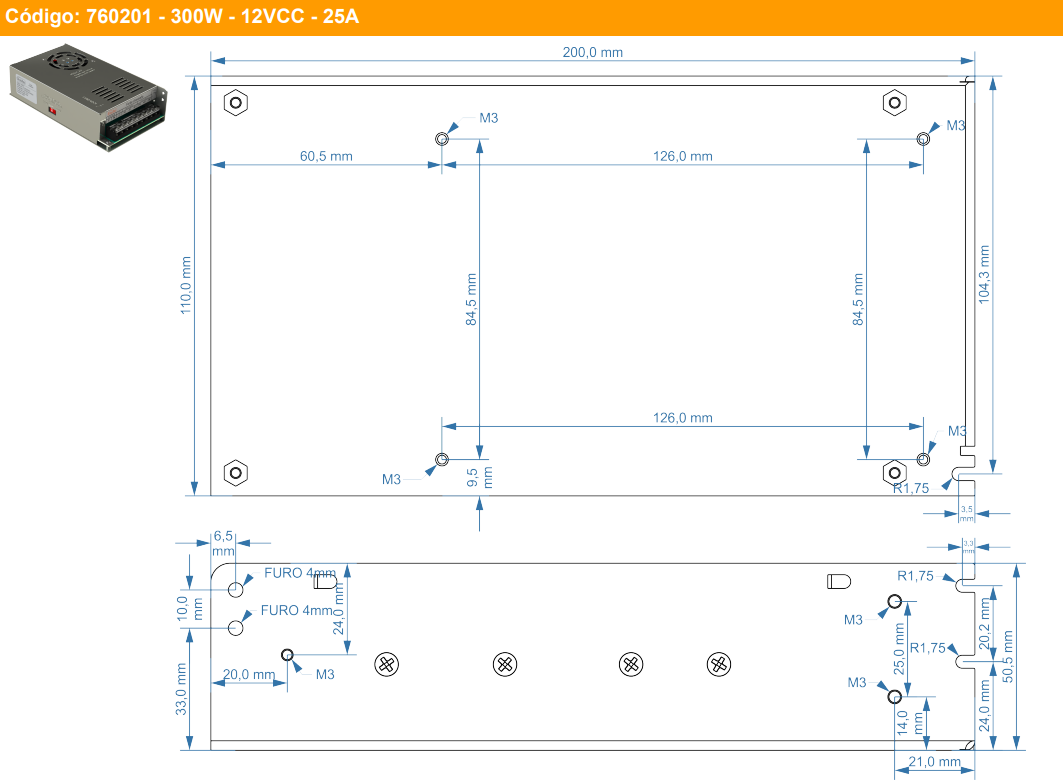Click the '50,5 mm' dimension label
Image resolution: width=1063 pixels, height=783 pixels.
(x=1007, y=656)
